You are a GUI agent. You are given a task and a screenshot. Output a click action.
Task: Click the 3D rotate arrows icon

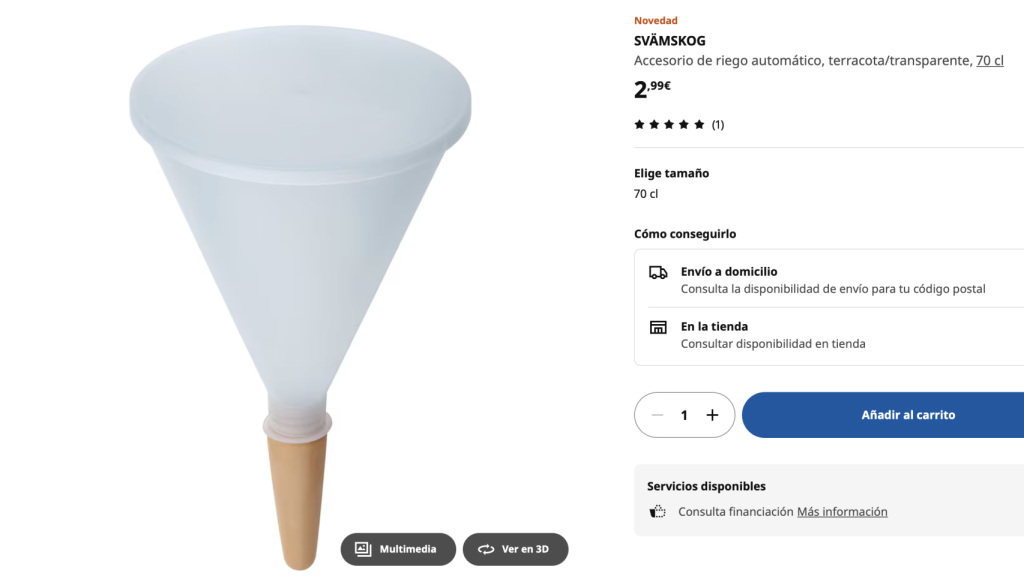click(486, 549)
